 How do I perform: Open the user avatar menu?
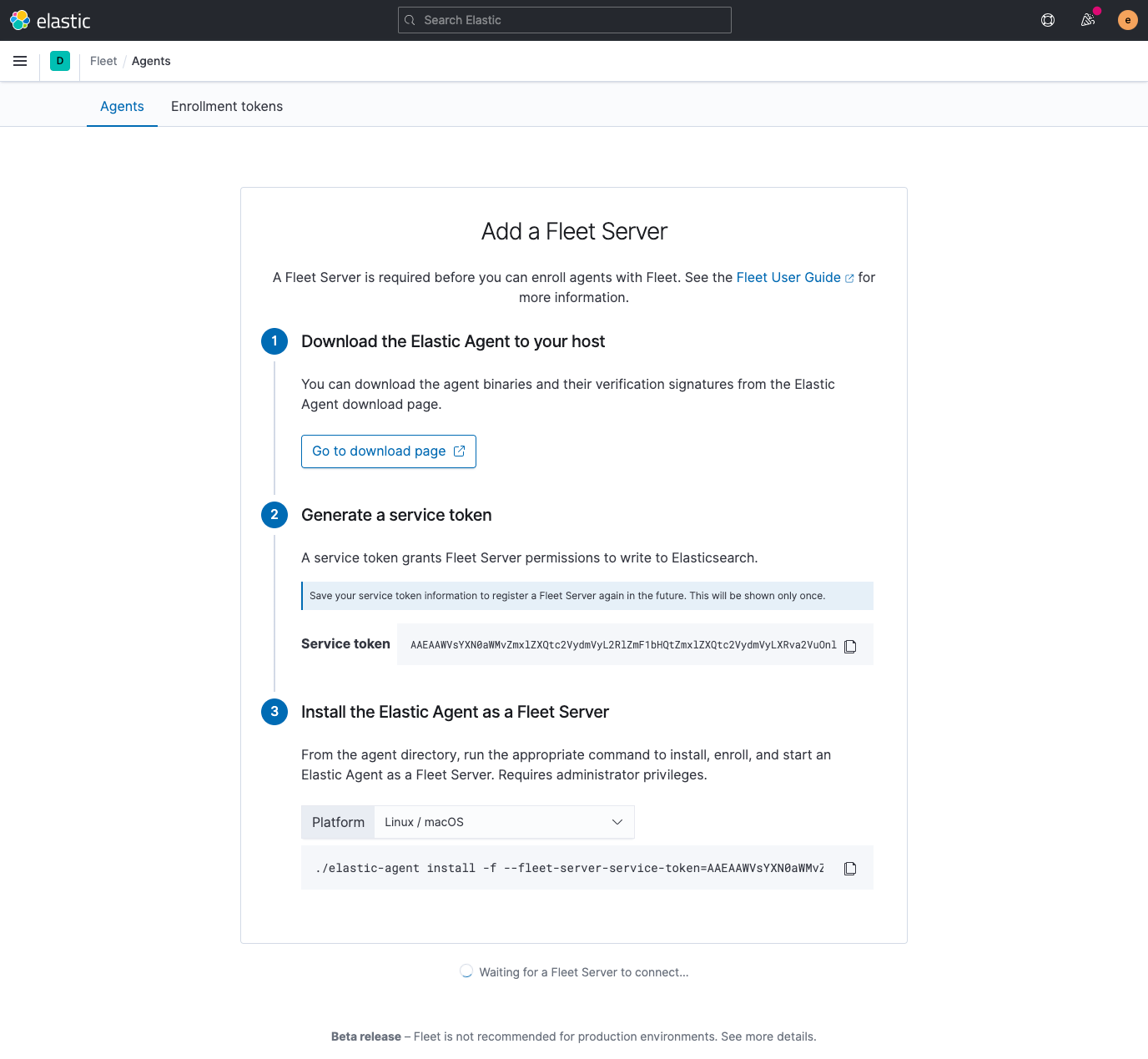(1128, 20)
